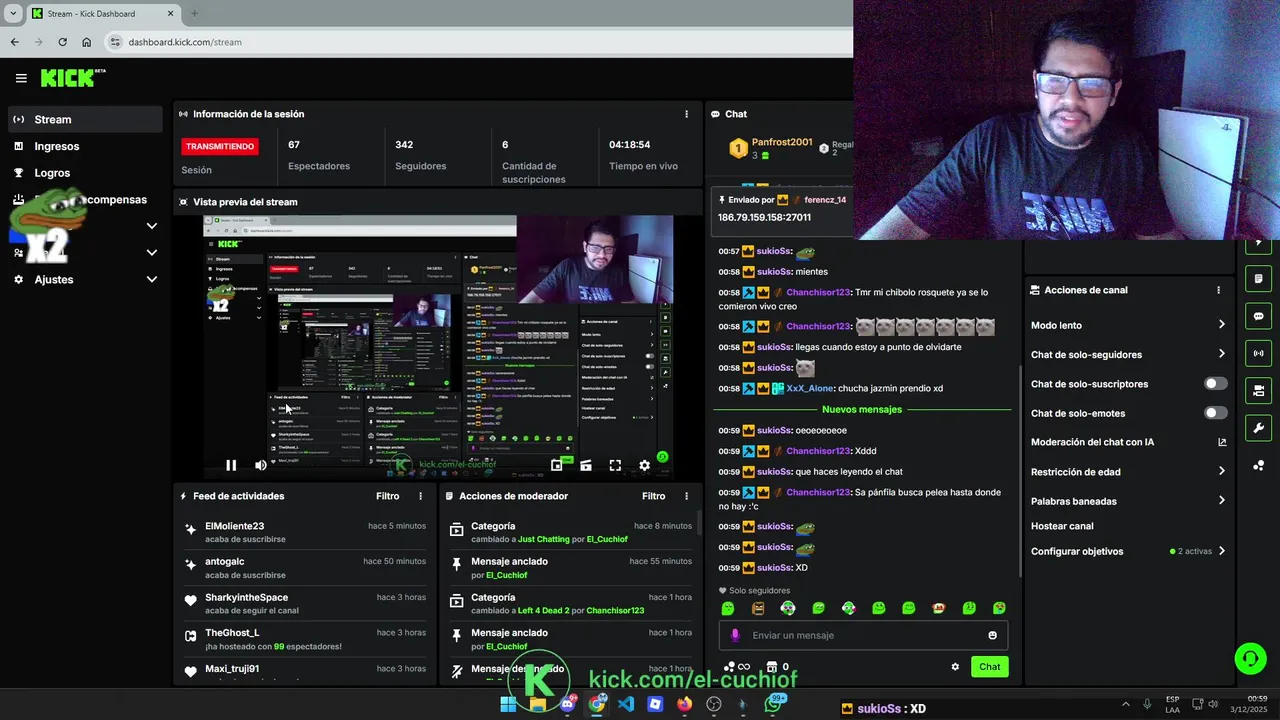Viewport: 1280px width, 720px height.
Task: Open XxX_Alone username in chat
Action: [x=810, y=388]
